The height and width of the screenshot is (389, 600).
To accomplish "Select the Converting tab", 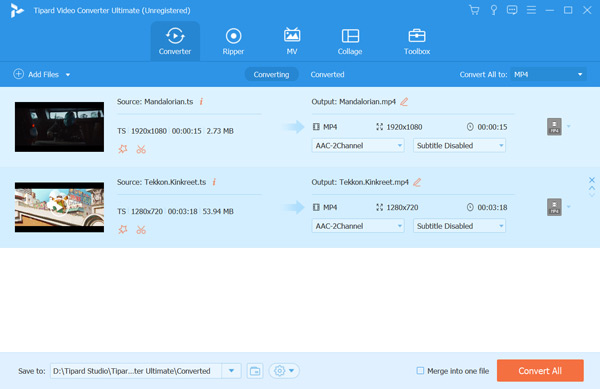I will click(x=271, y=75).
